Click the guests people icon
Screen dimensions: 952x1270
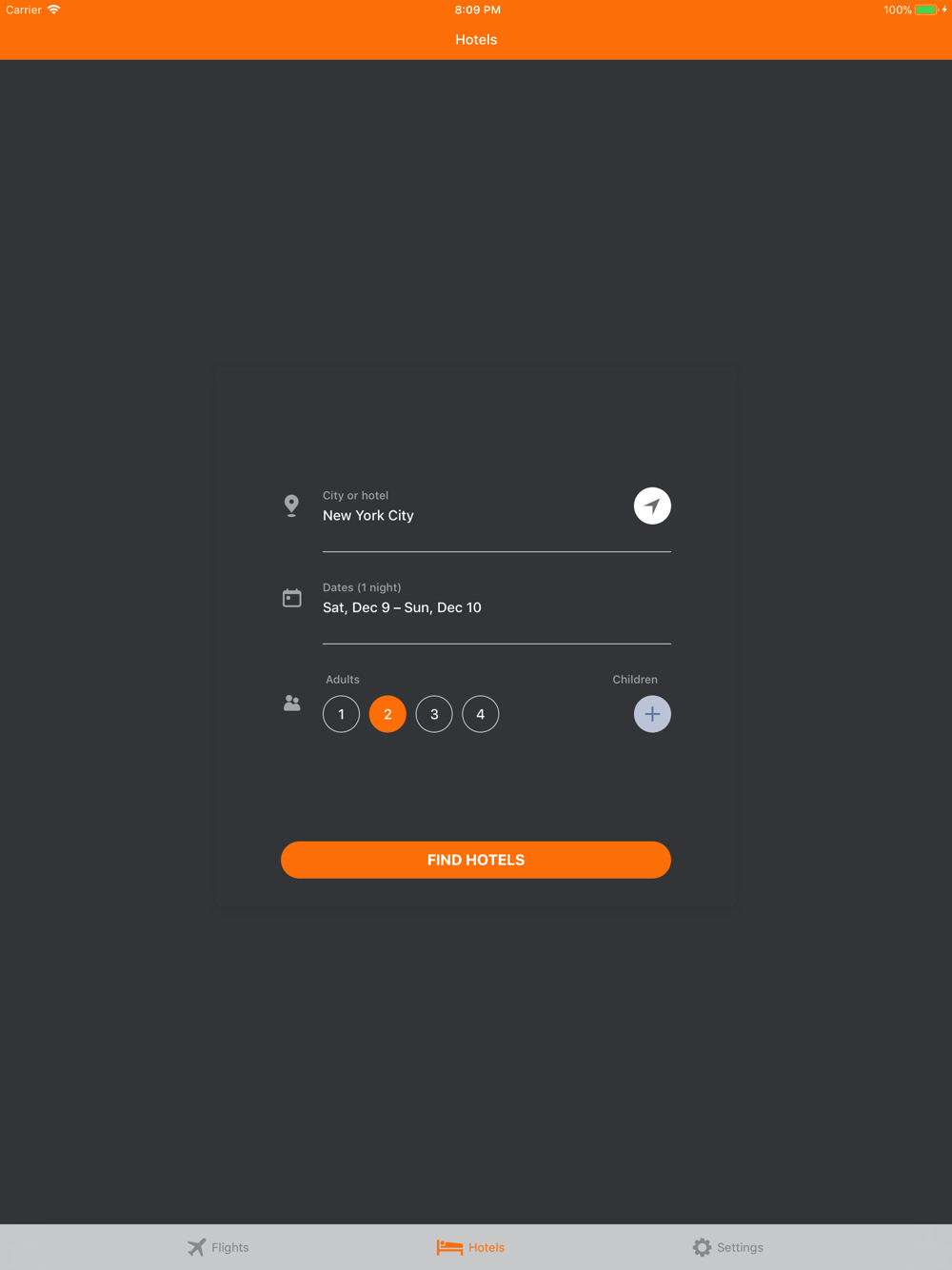[291, 703]
